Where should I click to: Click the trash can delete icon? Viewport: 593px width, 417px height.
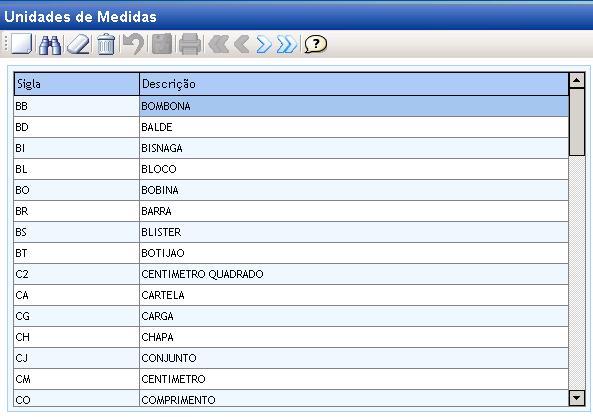tap(106, 44)
